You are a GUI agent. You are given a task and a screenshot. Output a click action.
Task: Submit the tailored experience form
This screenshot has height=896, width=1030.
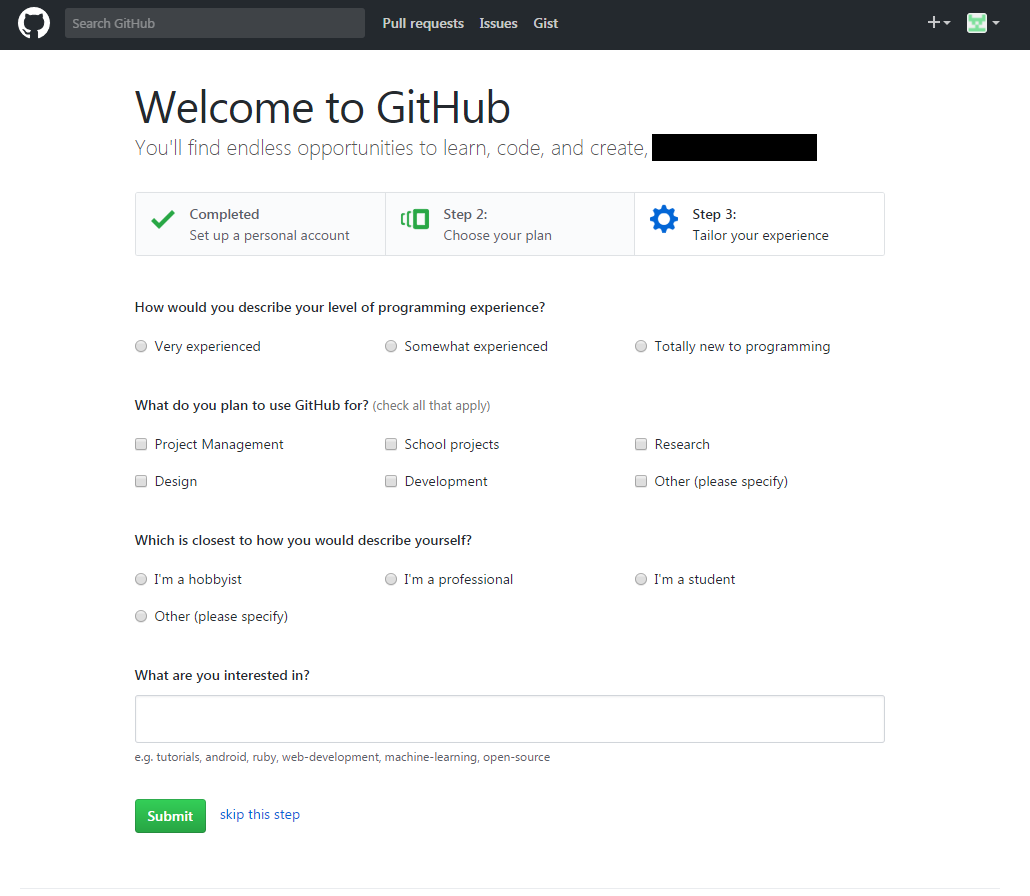tap(170, 815)
